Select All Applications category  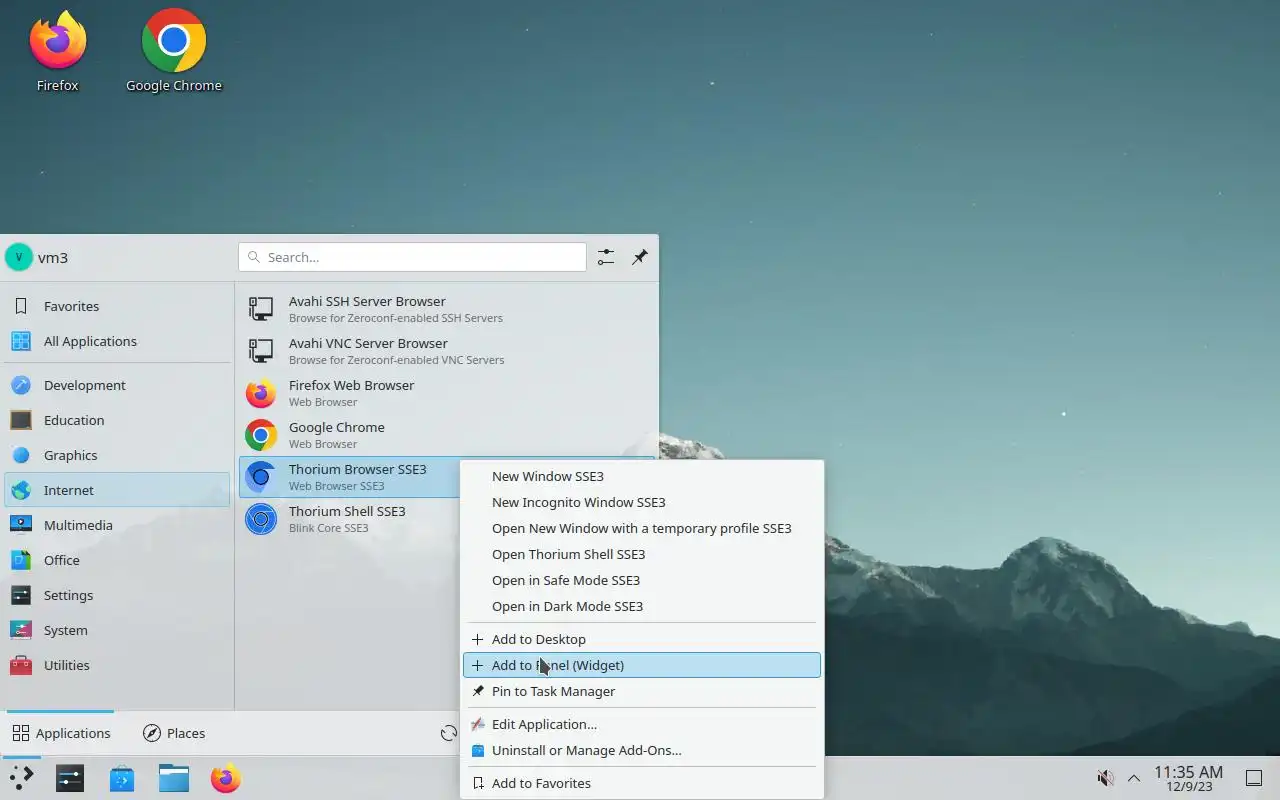[117, 341]
